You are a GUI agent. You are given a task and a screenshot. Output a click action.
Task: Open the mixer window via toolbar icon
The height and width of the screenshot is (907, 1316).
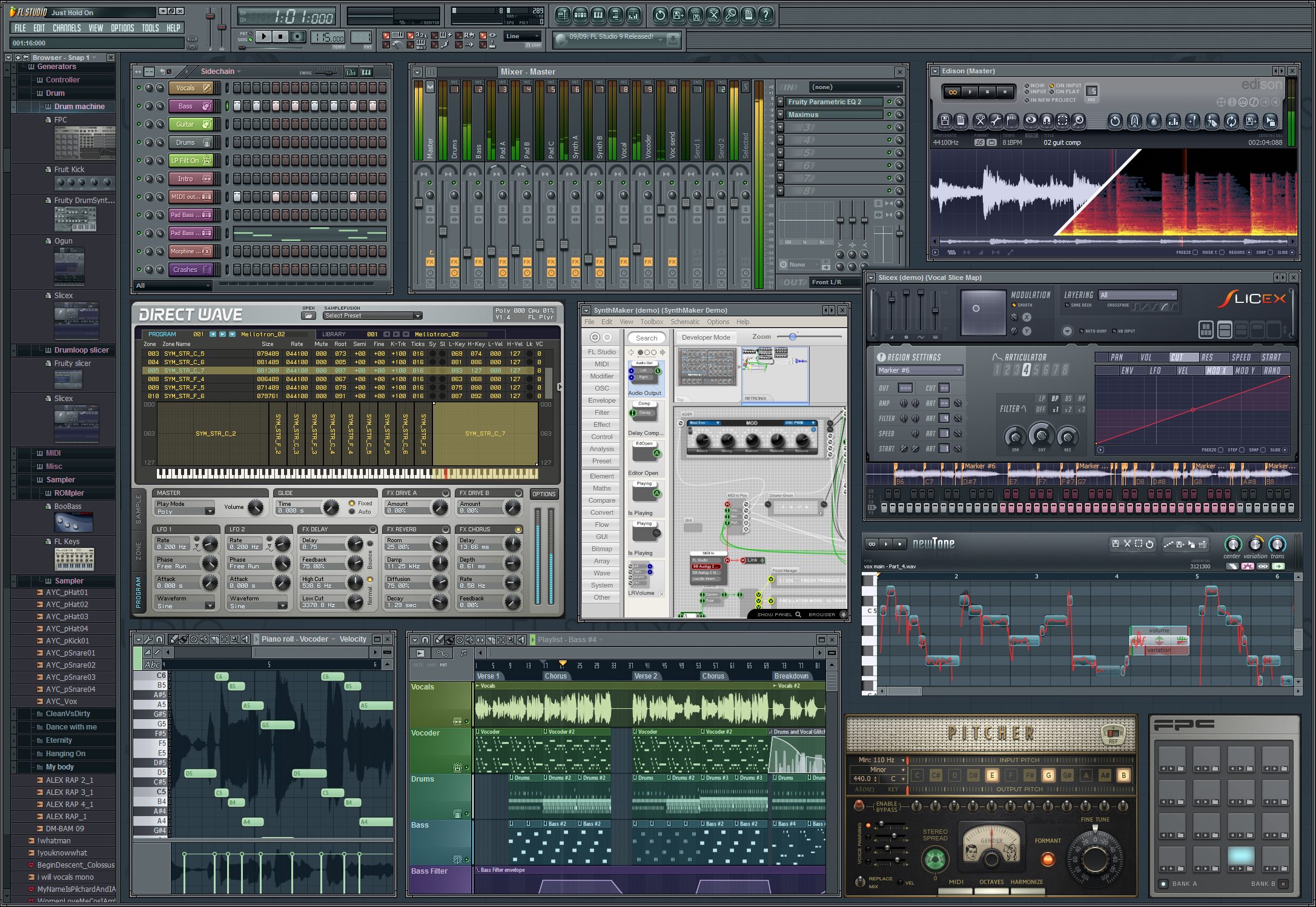(x=633, y=15)
